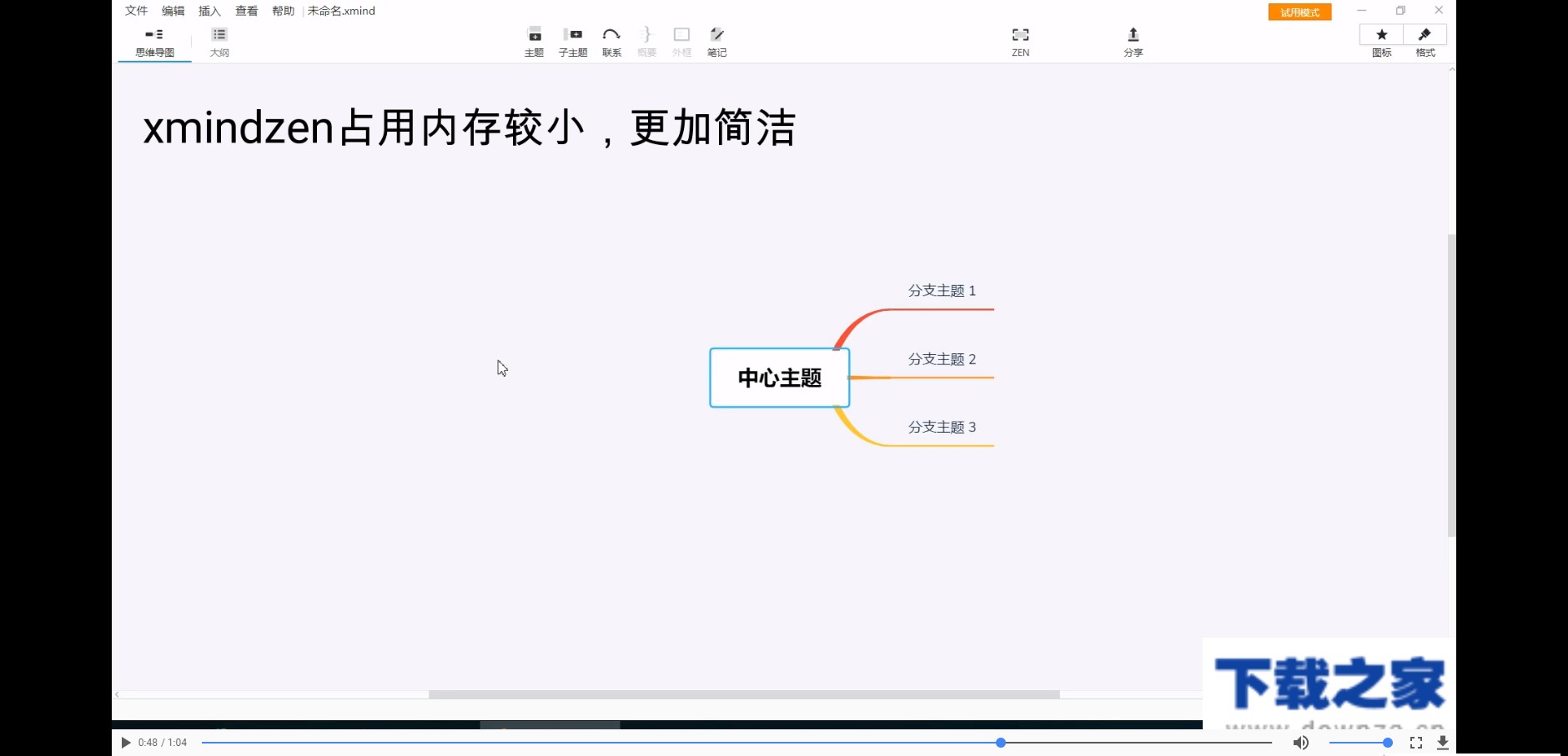Select the 中心主题 central topic node

778,378
